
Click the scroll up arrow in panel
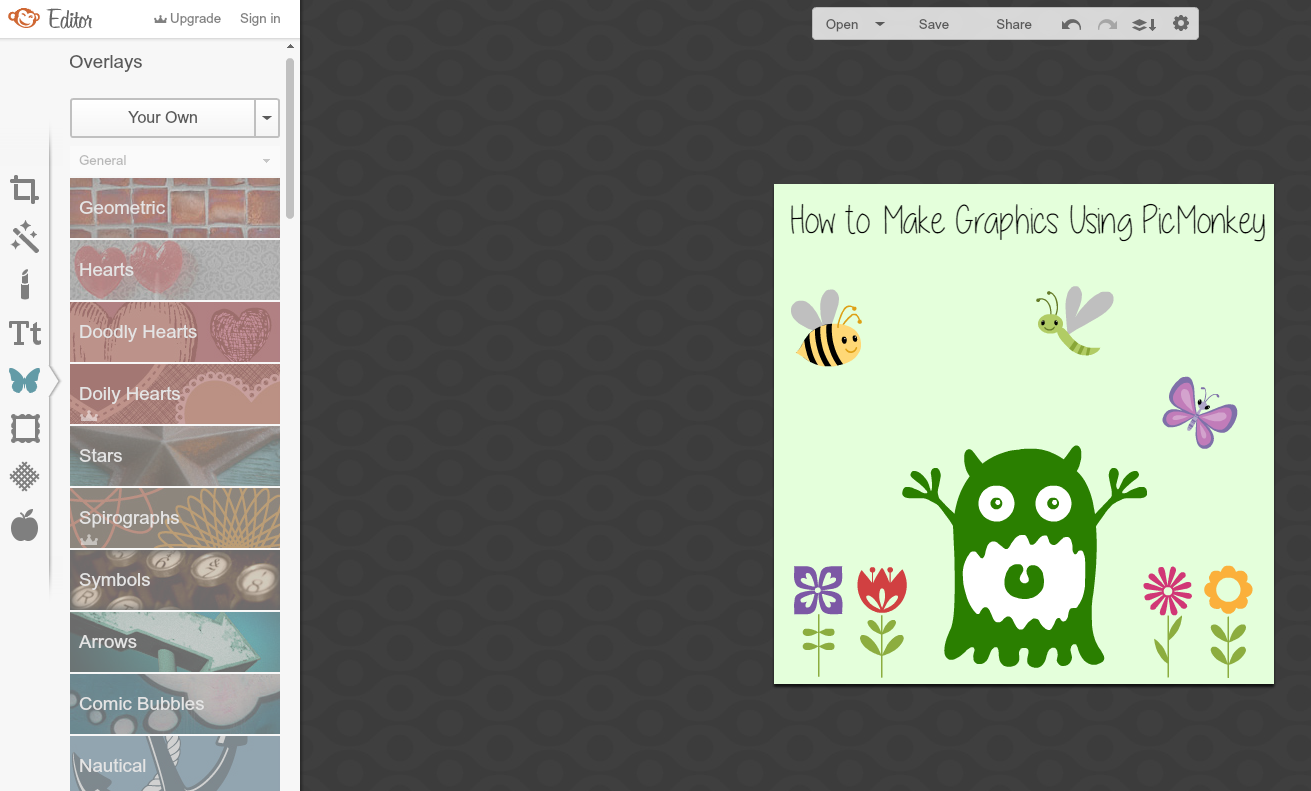(x=290, y=46)
